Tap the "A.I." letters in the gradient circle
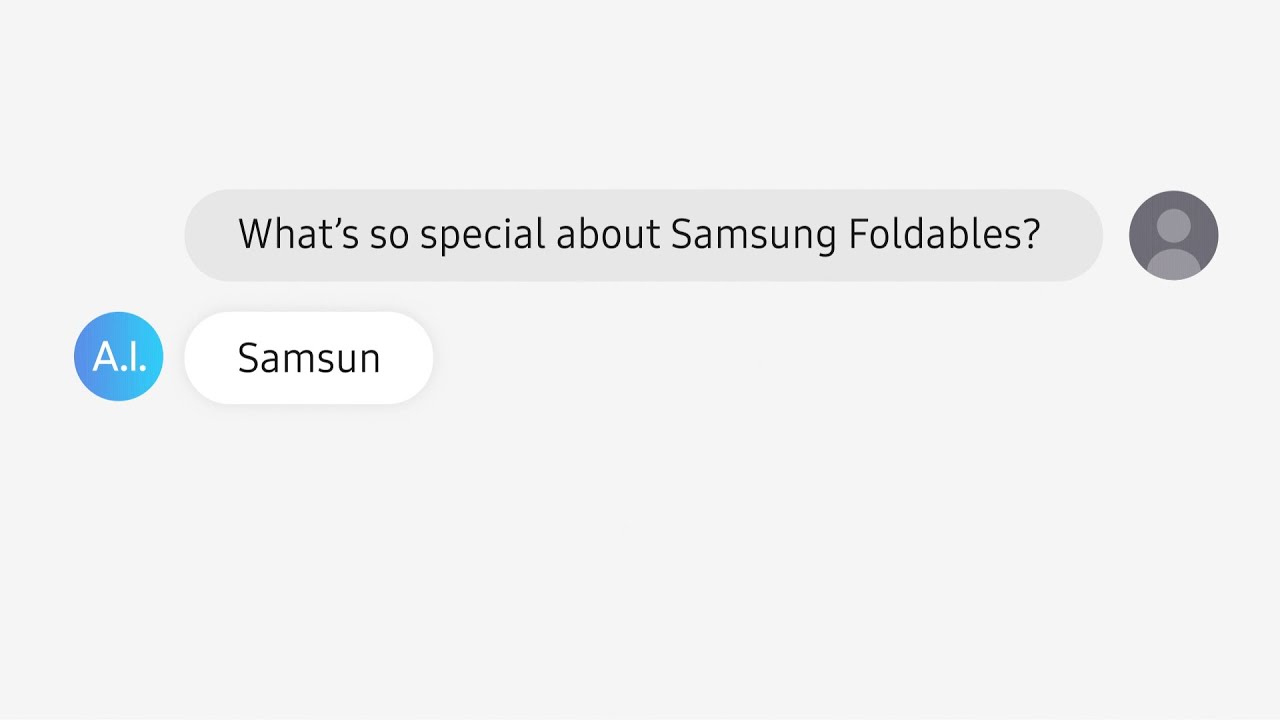1280x720 pixels. 118,357
